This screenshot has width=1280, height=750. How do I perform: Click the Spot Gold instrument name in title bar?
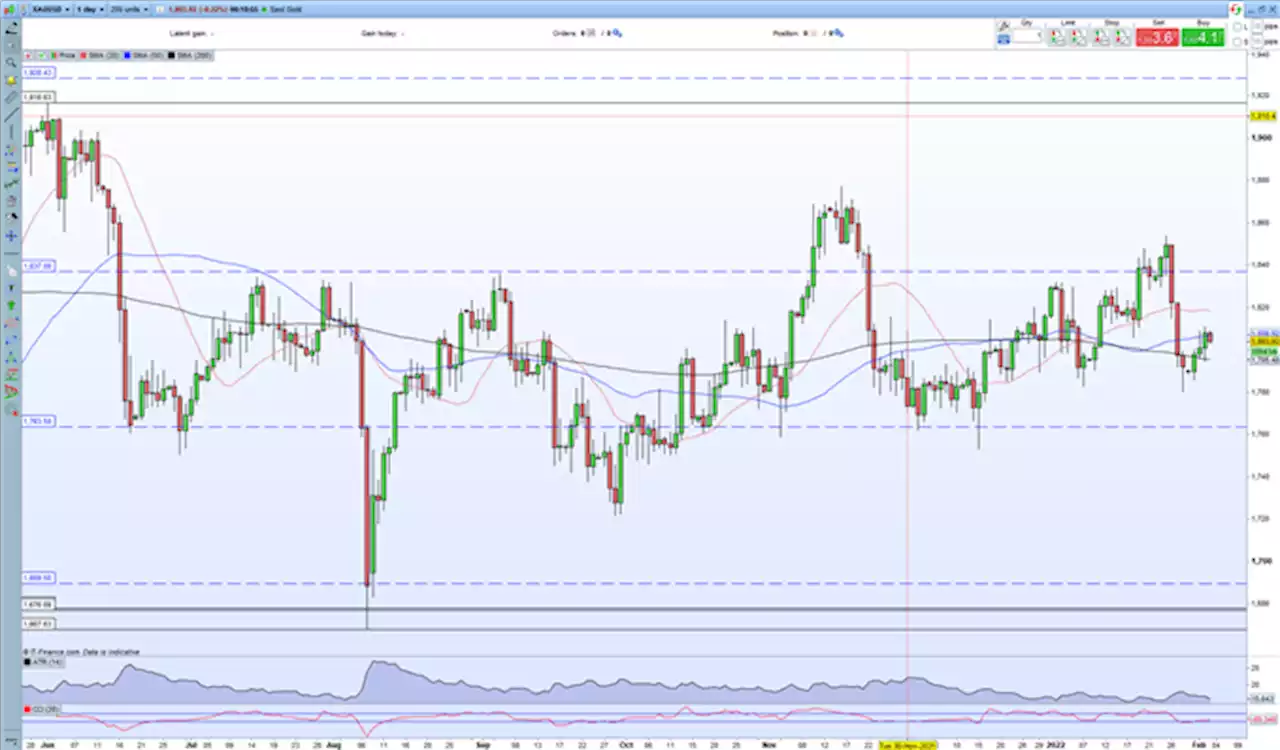pos(286,9)
